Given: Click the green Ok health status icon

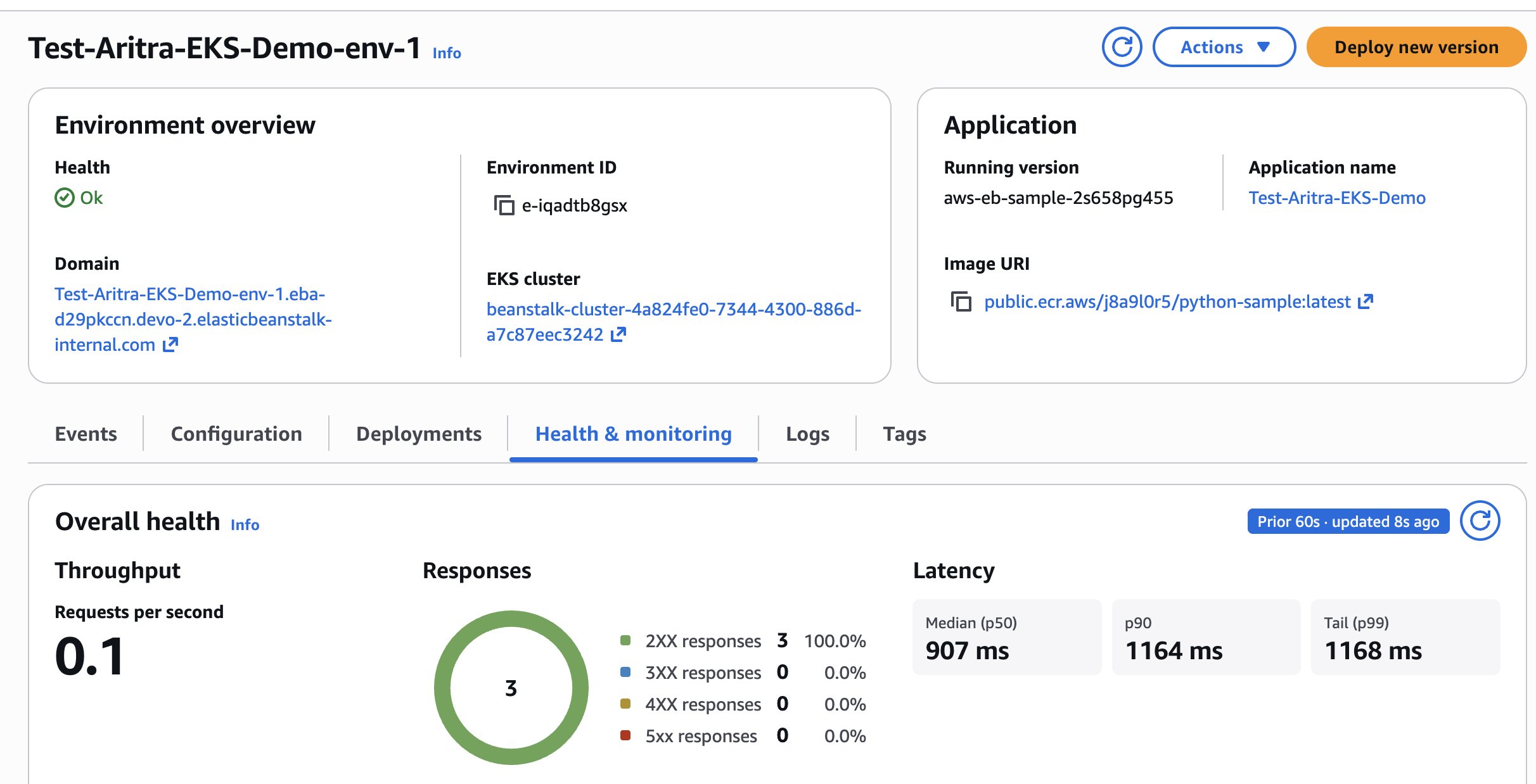Looking at the screenshot, I should (65, 198).
